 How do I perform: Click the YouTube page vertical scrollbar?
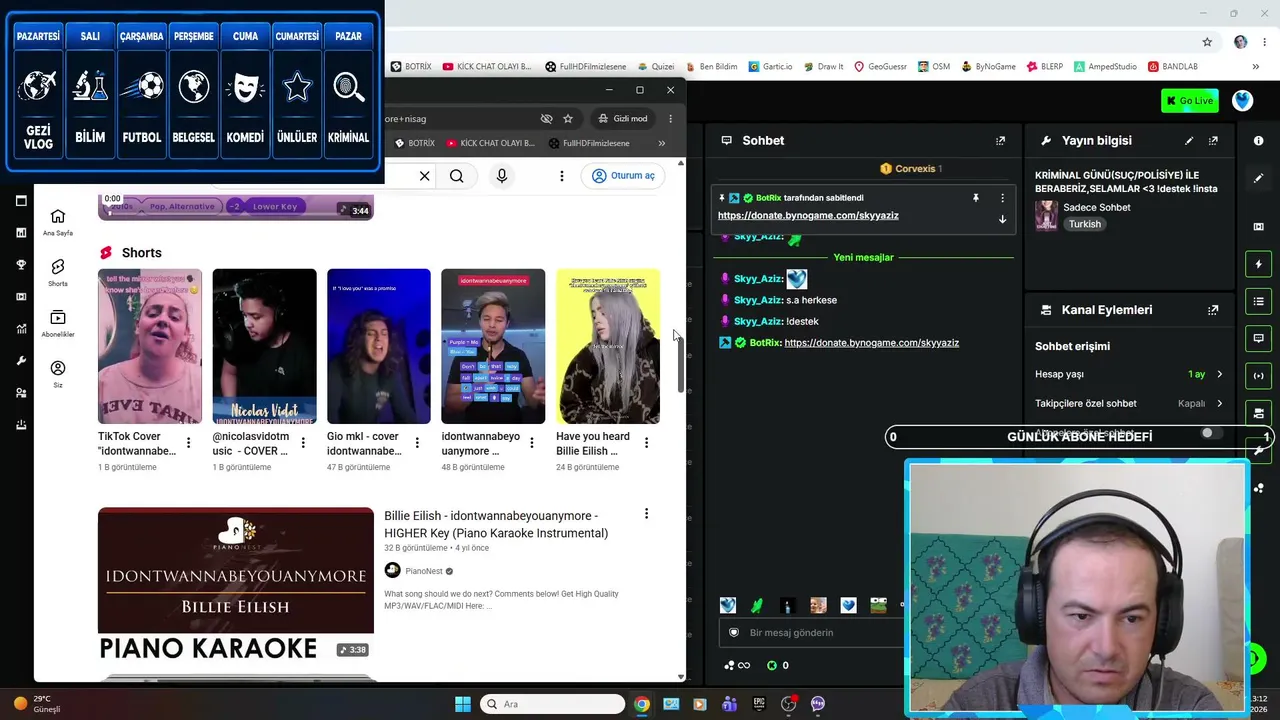[681, 362]
